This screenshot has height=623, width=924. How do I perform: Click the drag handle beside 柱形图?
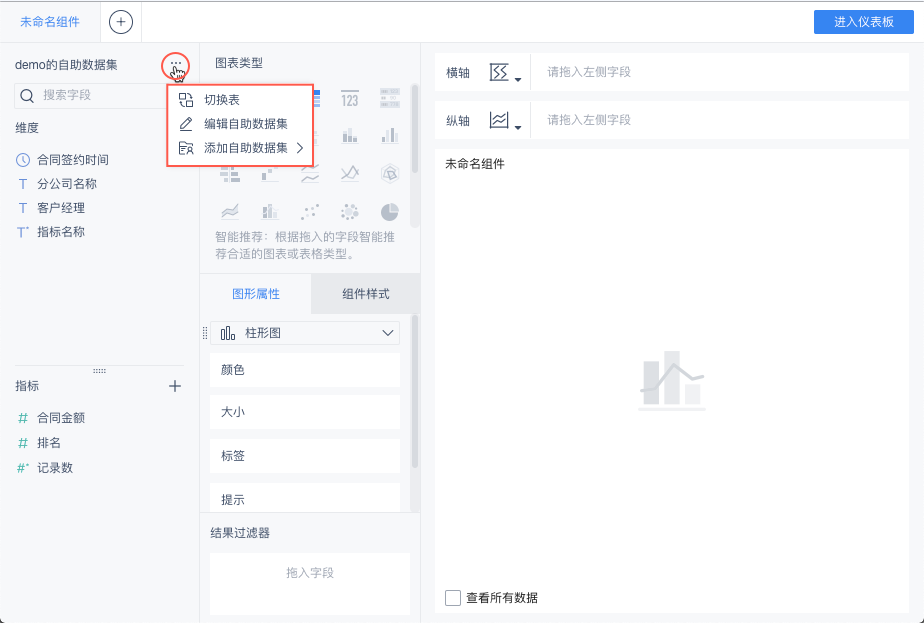[x=205, y=333]
